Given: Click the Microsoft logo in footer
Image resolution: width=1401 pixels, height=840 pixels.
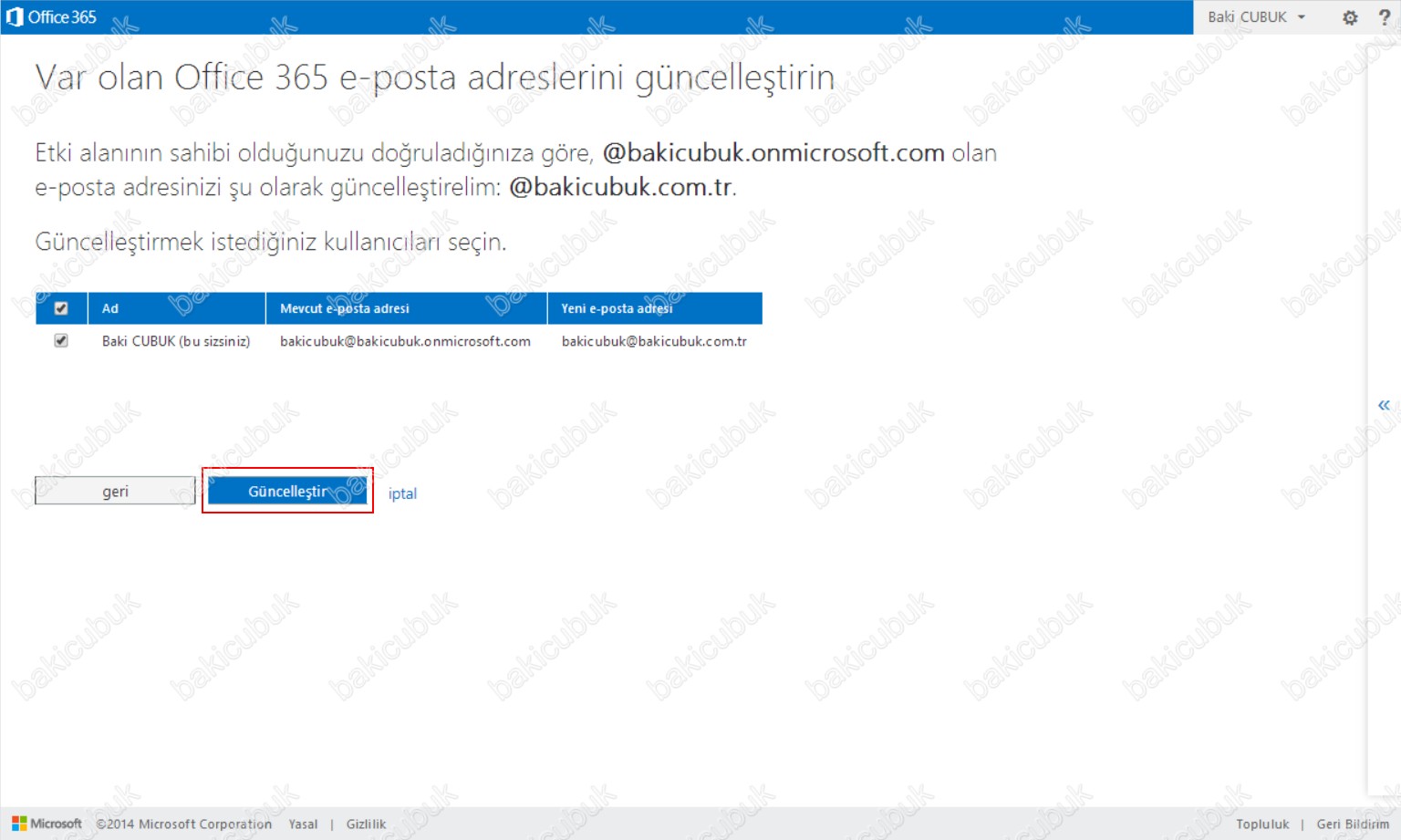Looking at the screenshot, I should (47, 824).
